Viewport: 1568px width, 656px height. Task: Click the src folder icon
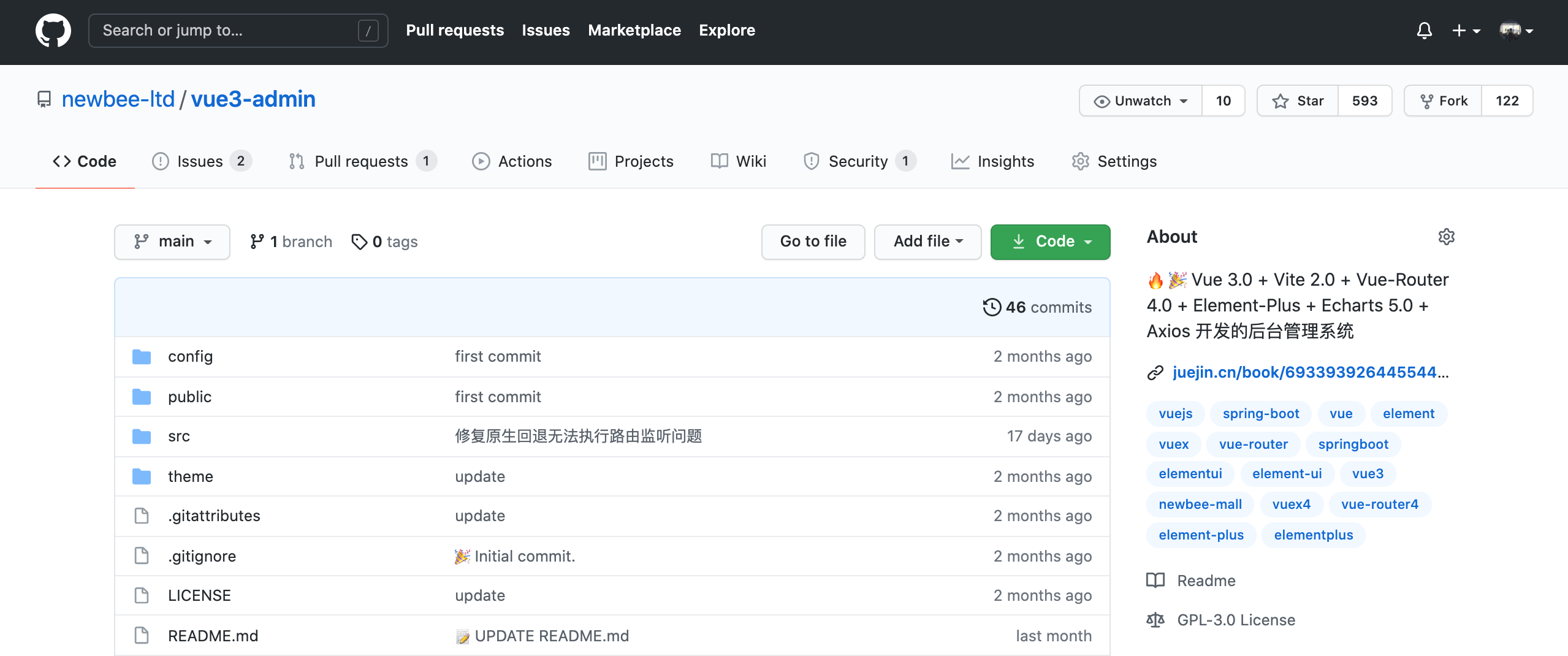[142, 436]
